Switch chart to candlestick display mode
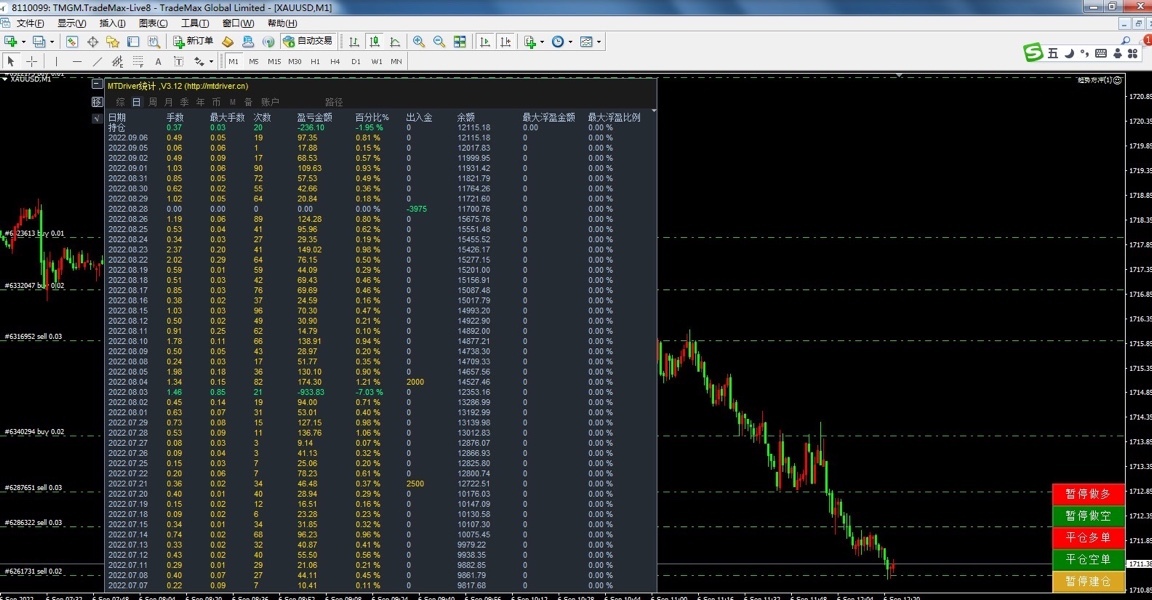Screen dimensions: 1152x600 pyautogui.click(x=374, y=42)
